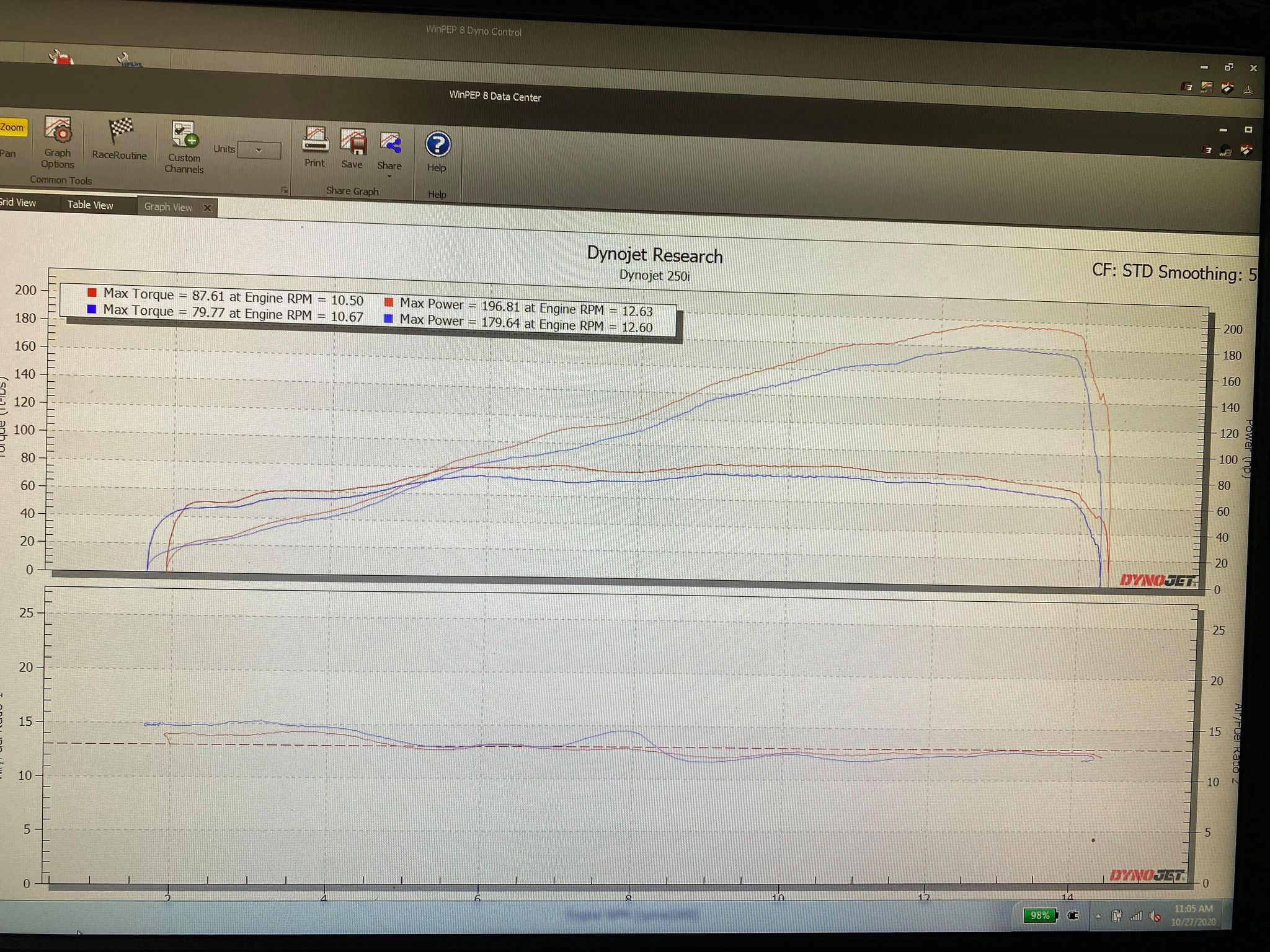This screenshot has width=1270, height=952.
Task: Click triangle icon in Dyno Control top-right toolbar
Action: [1248, 90]
